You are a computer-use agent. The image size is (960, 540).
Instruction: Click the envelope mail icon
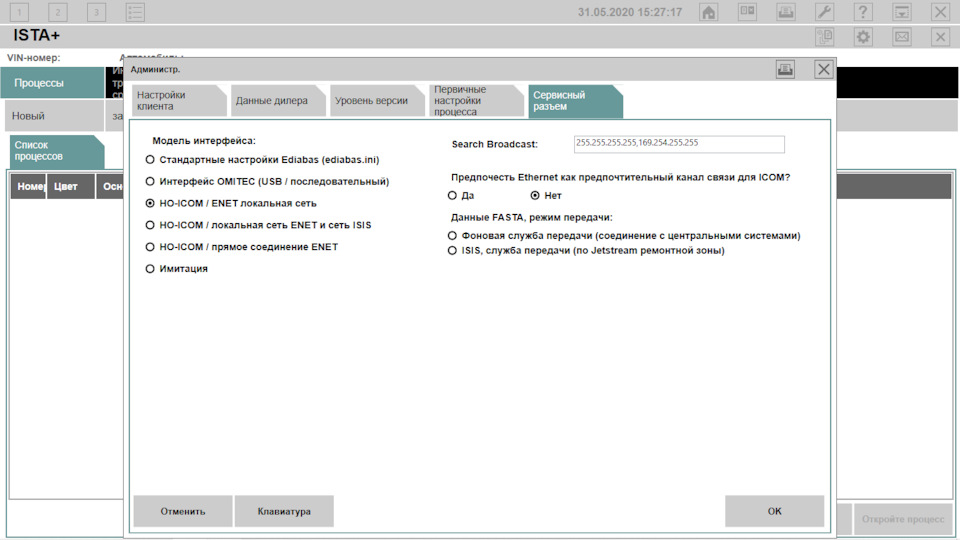pos(901,37)
